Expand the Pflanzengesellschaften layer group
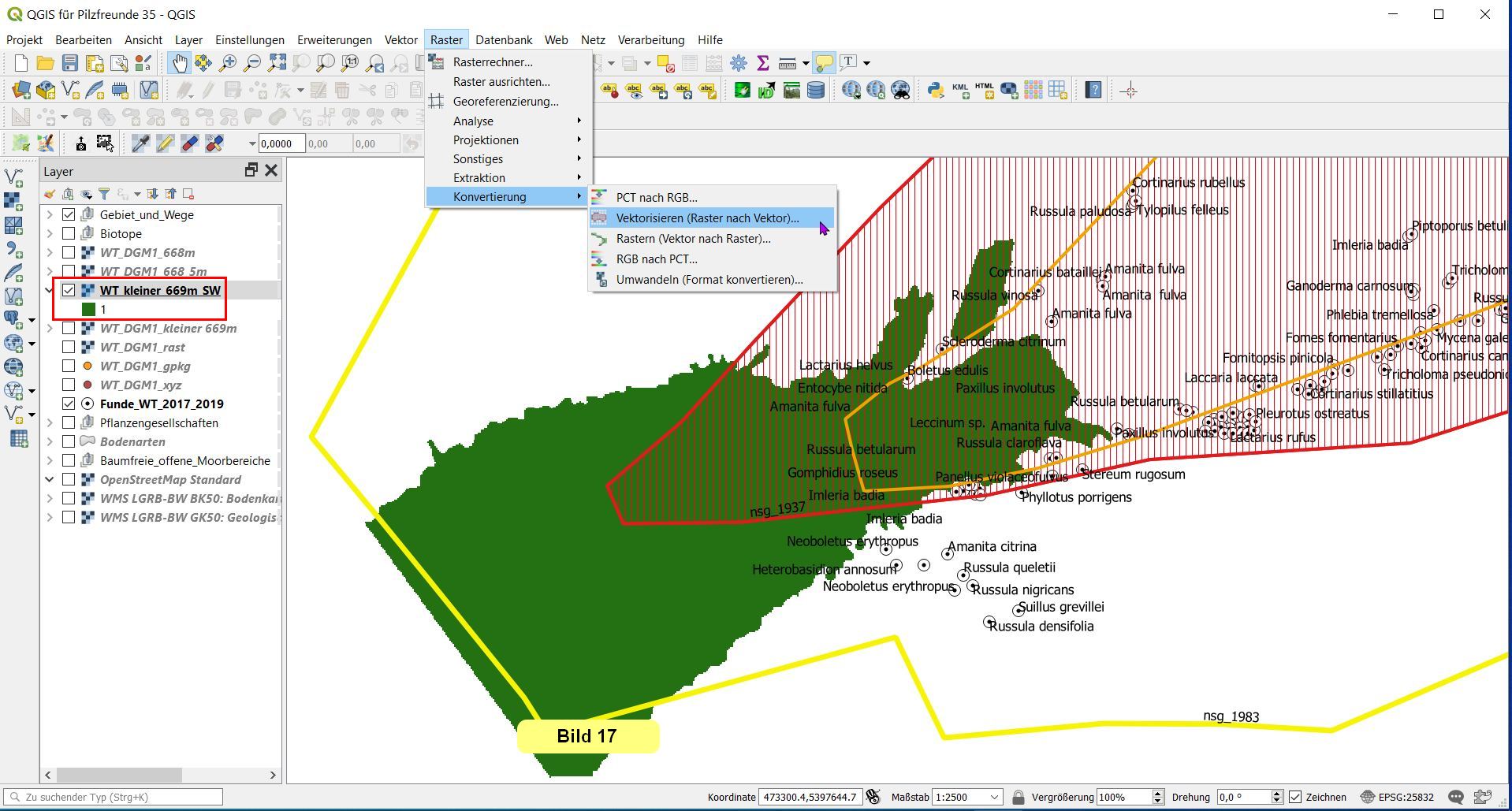The height and width of the screenshot is (811, 1512). click(50, 423)
